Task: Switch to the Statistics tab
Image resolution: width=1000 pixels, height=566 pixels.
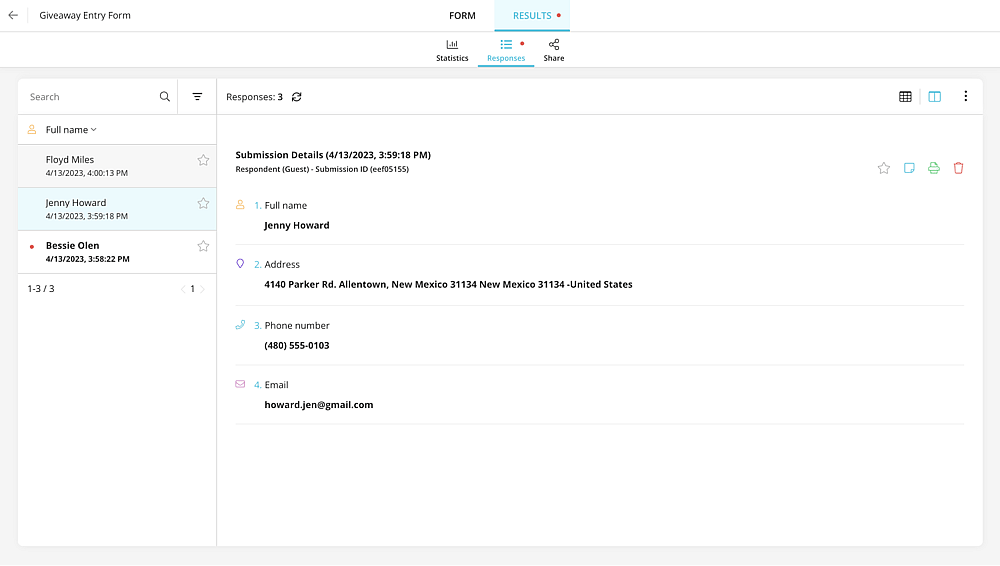Action: [x=452, y=50]
